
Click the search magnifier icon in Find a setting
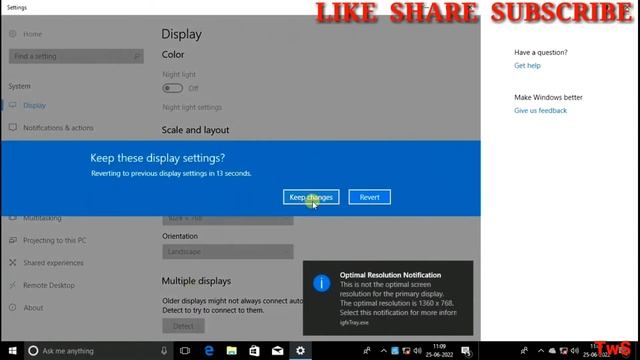(x=137, y=56)
